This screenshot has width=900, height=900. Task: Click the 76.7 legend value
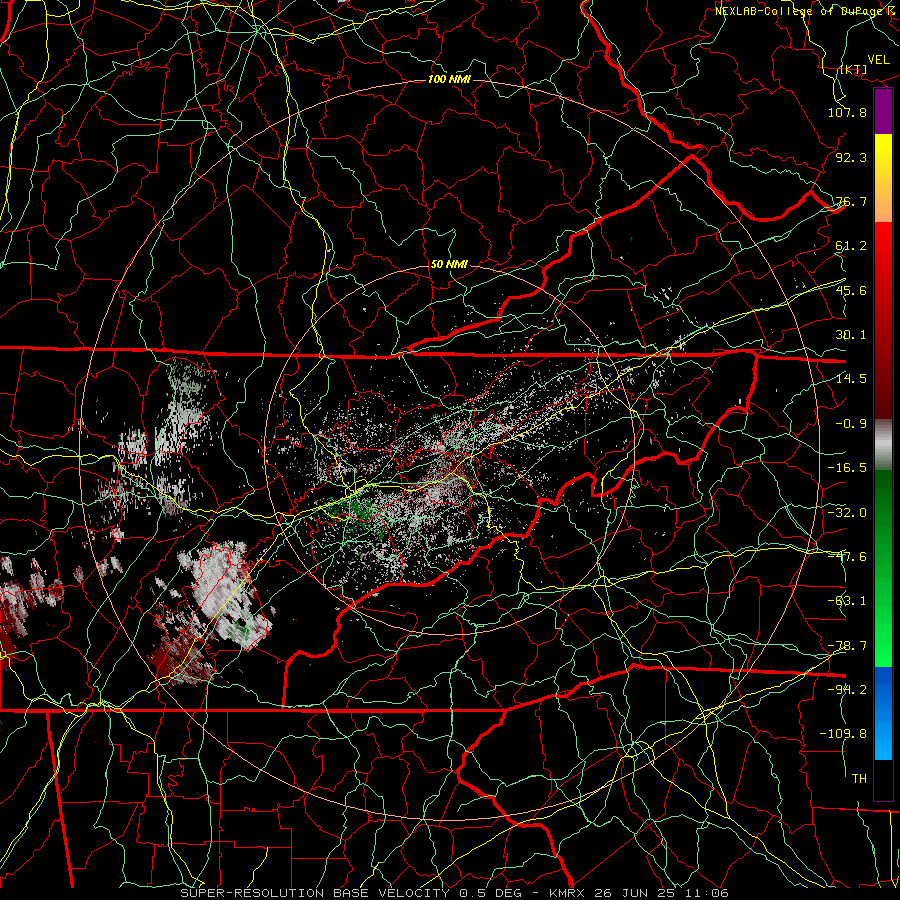coord(851,201)
